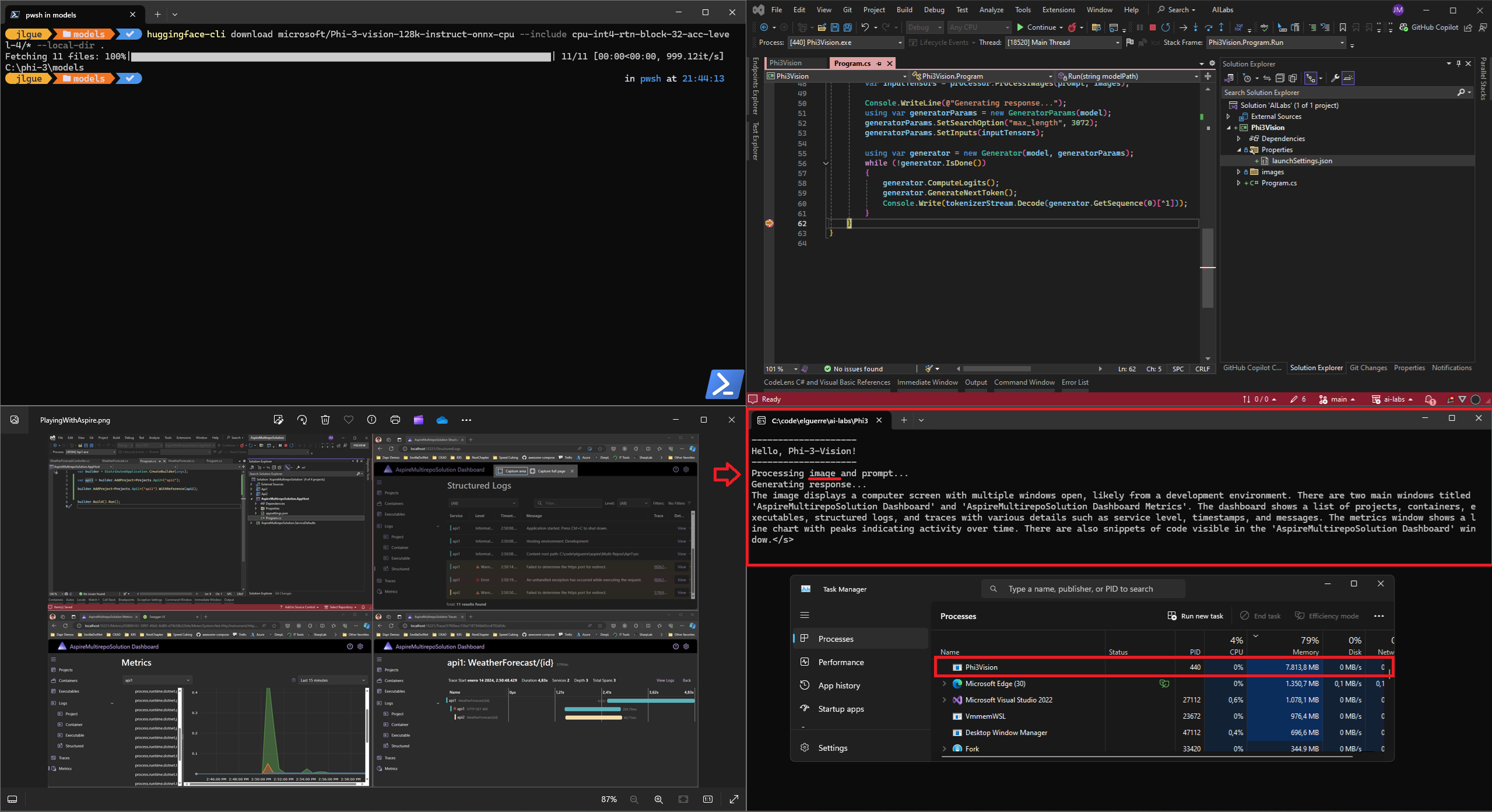Viewport: 1492px width, 812px height.
Task: Click Run new task button
Action: tap(1195, 616)
